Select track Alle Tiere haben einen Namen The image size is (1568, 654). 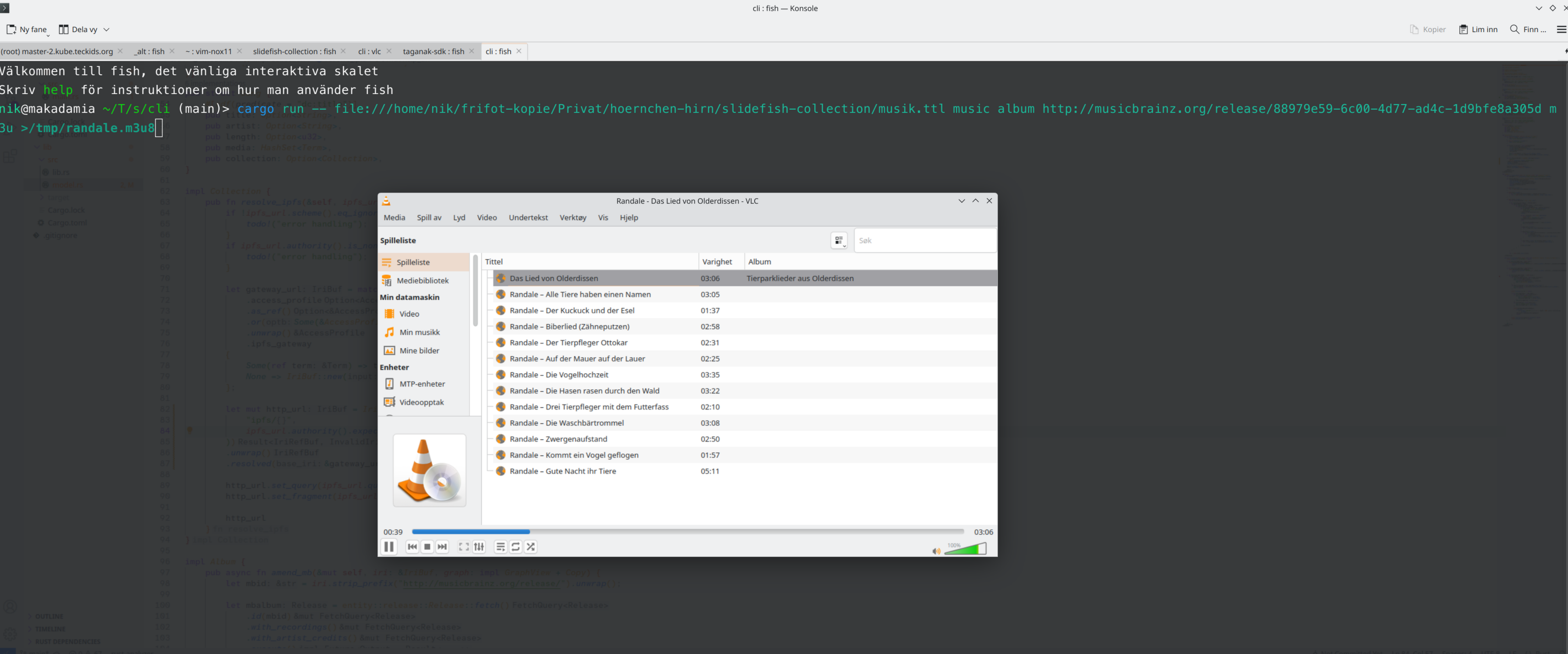click(x=745, y=294)
